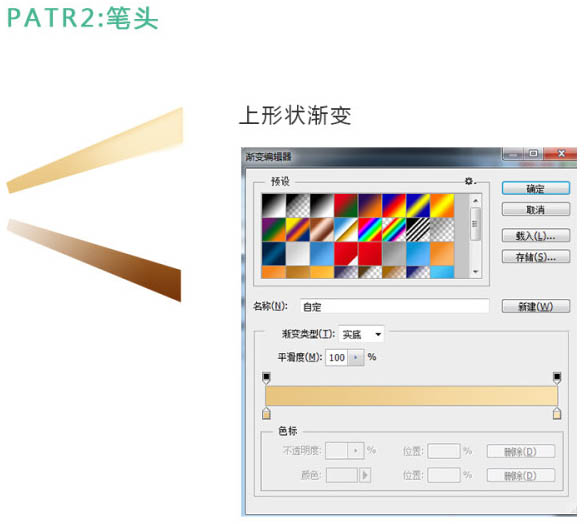Select the red preset with white corner

(x=346, y=254)
